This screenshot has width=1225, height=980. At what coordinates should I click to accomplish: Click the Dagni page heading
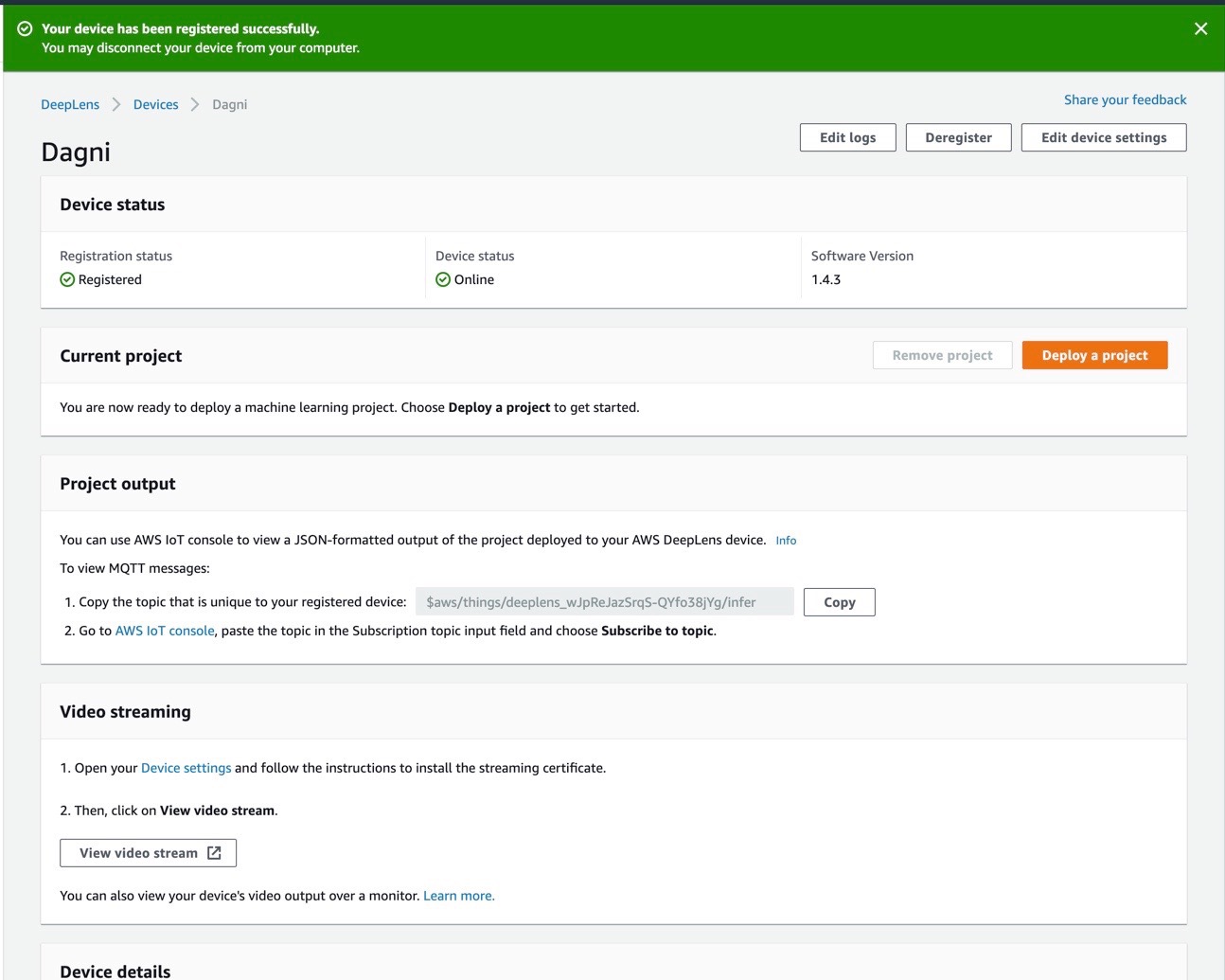pos(76,152)
